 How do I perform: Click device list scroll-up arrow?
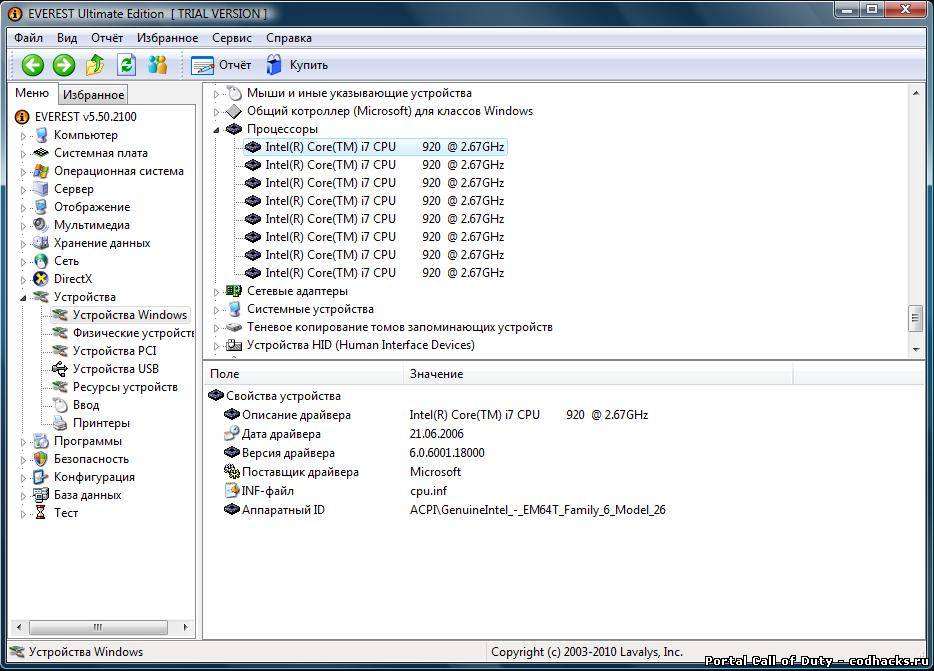pyautogui.click(x=916, y=92)
